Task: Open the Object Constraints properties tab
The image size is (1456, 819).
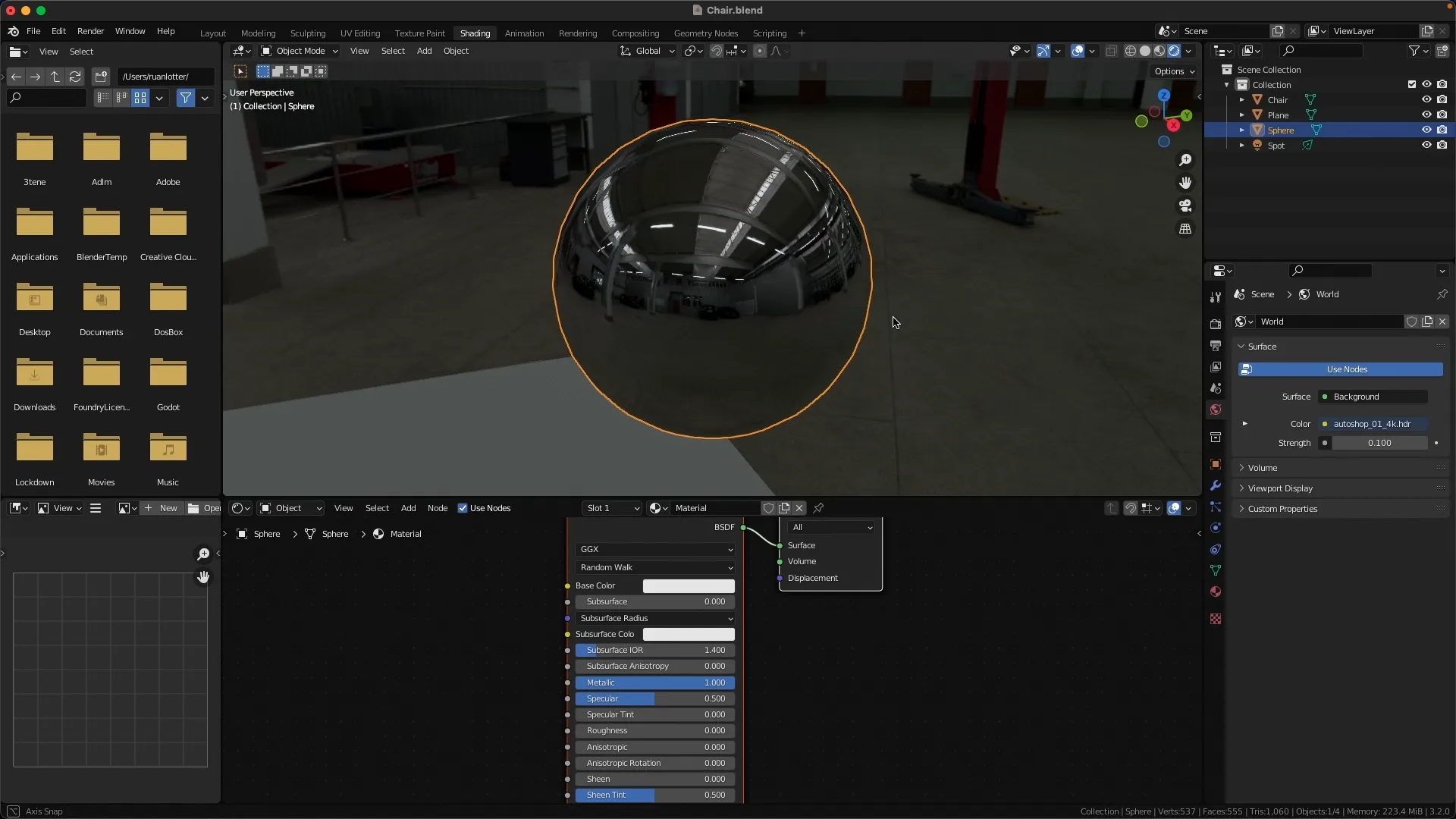Action: (1216, 549)
